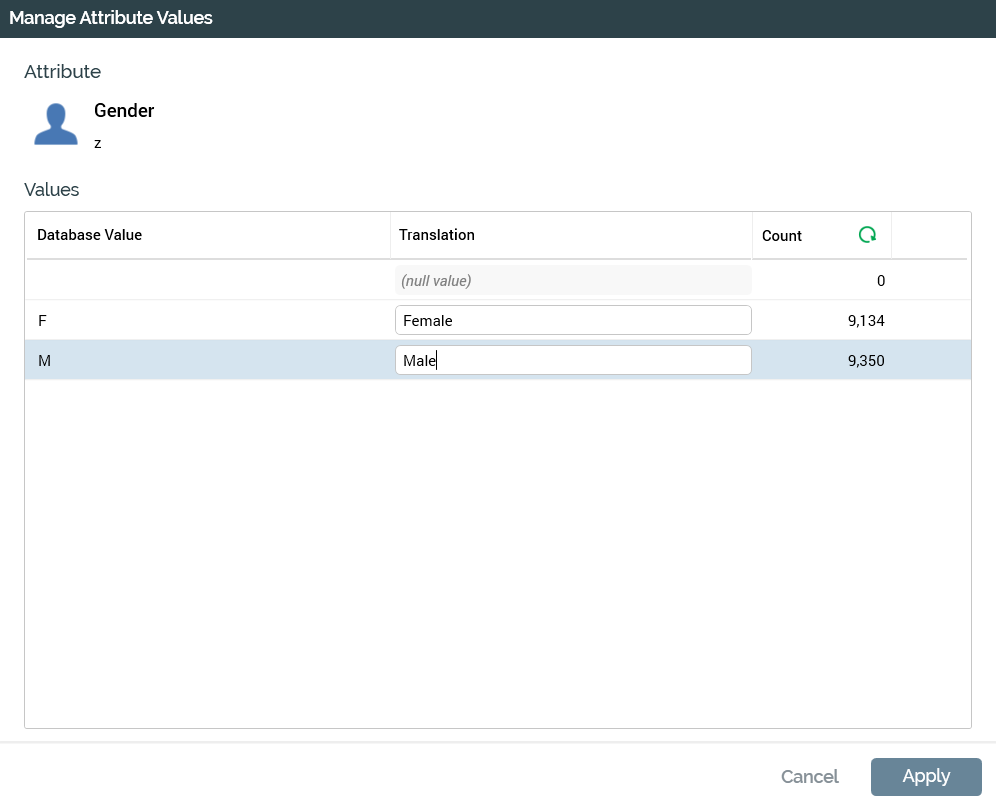Viewport: 996px width, 811px height.
Task: Click the Count column header label
Action: [782, 236]
